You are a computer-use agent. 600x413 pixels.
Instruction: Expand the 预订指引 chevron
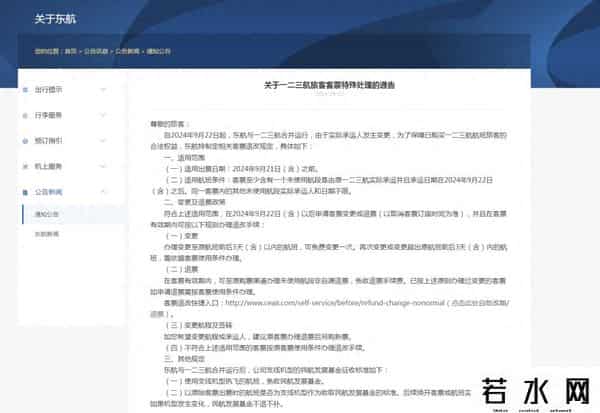pos(103,141)
